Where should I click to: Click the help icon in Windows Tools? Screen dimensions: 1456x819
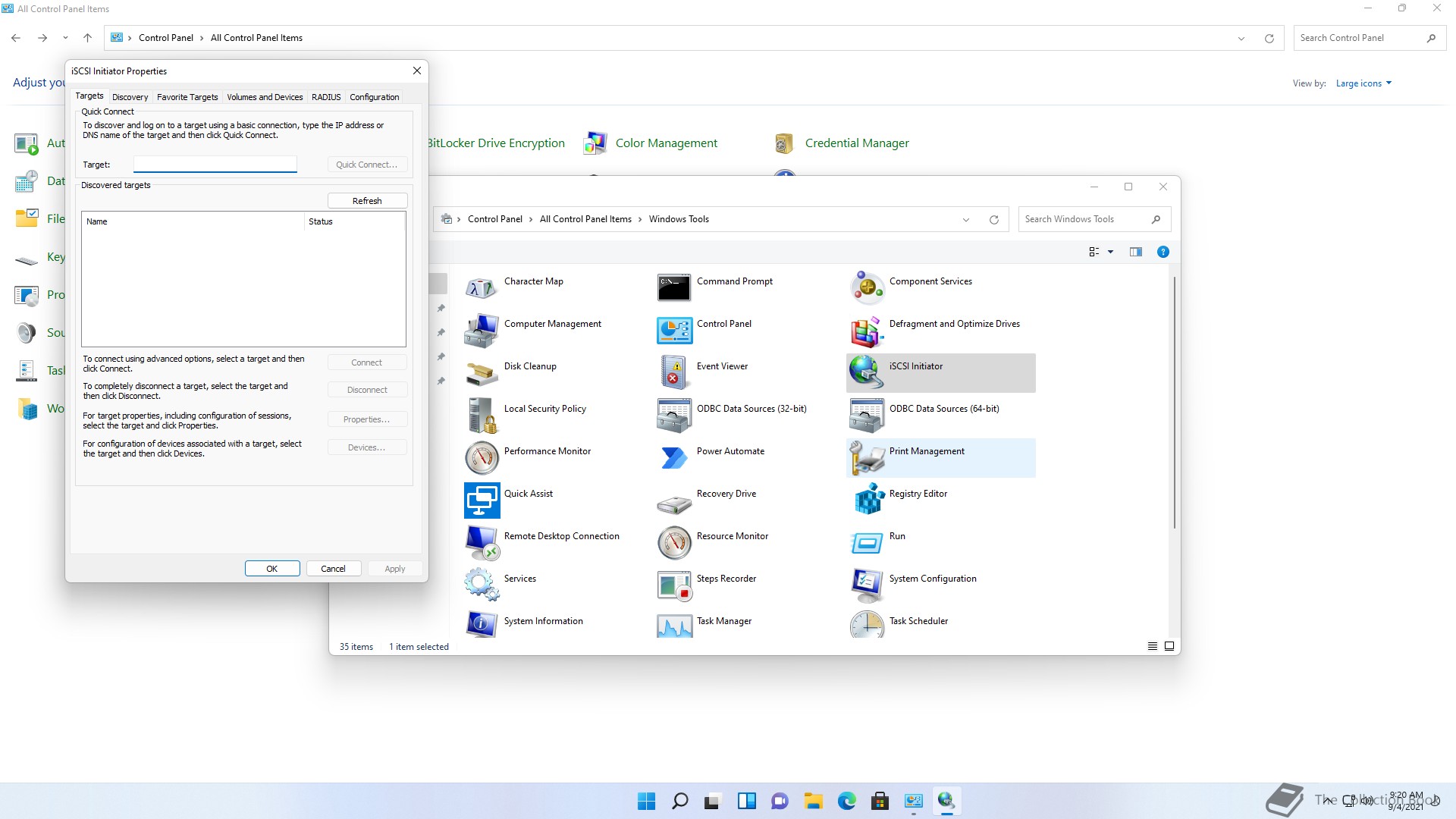tap(1163, 252)
